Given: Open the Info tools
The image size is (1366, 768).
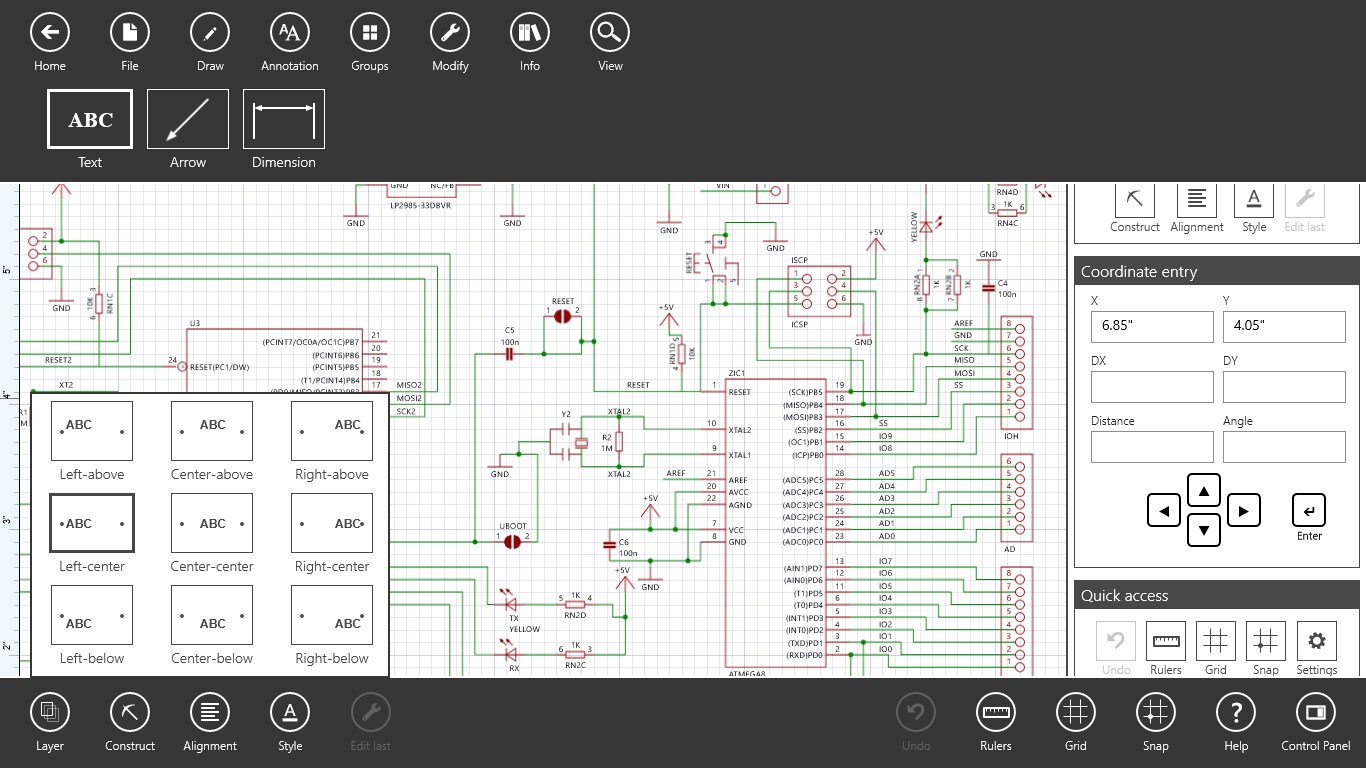Looking at the screenshot, I should click(529, 33).
